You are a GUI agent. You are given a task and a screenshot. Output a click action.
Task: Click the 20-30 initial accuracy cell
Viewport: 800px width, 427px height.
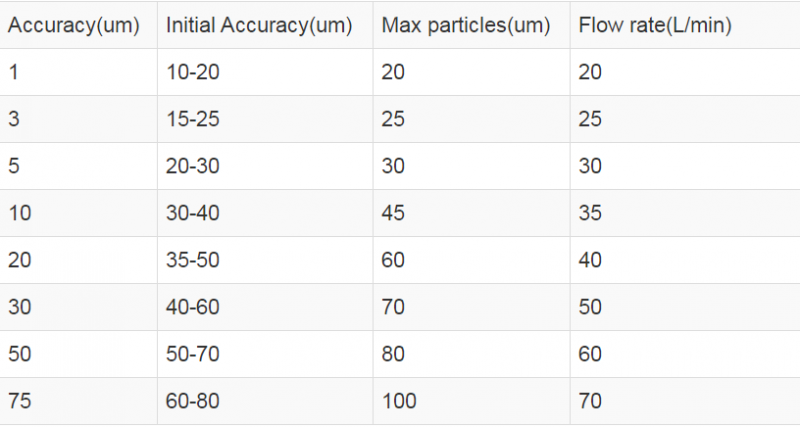tap(192, 166)
